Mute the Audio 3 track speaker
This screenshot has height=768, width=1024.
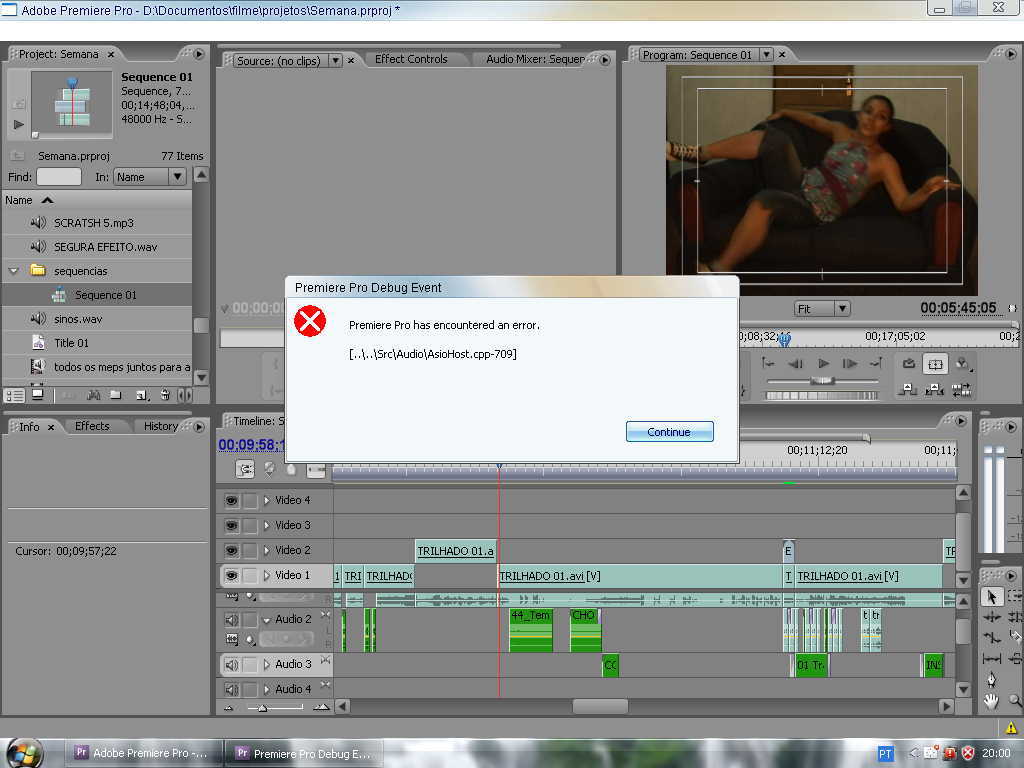tap(231, 664)
